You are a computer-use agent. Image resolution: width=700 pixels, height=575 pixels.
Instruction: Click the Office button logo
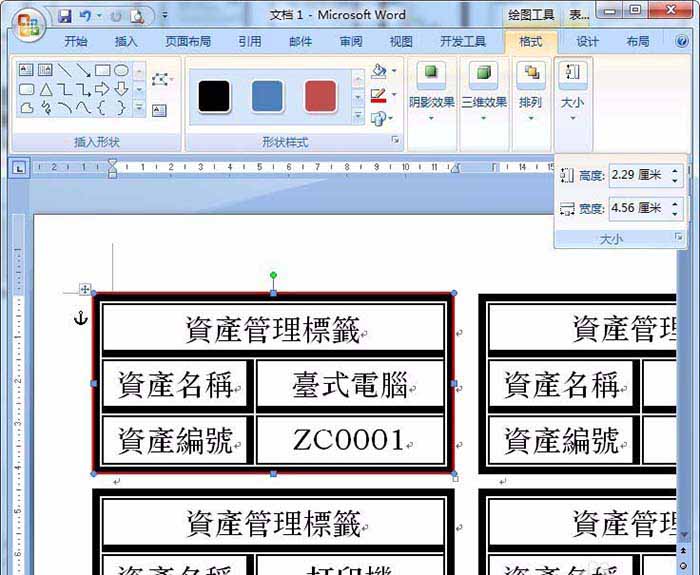tap(29, 25)
